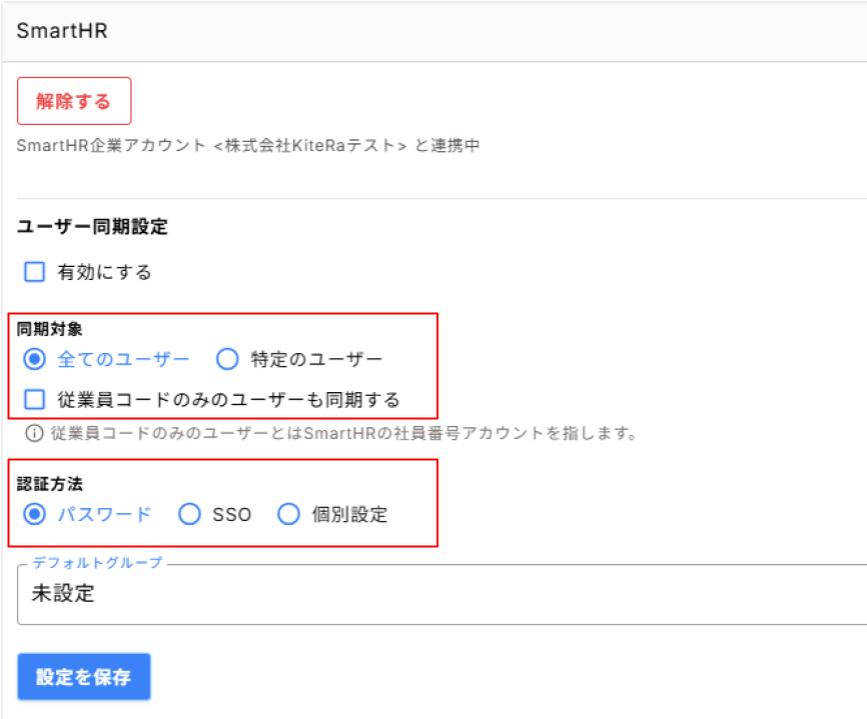Open the デフォルトグループ dropdown field
867x719 pixels.
click(x=442, y=595)
